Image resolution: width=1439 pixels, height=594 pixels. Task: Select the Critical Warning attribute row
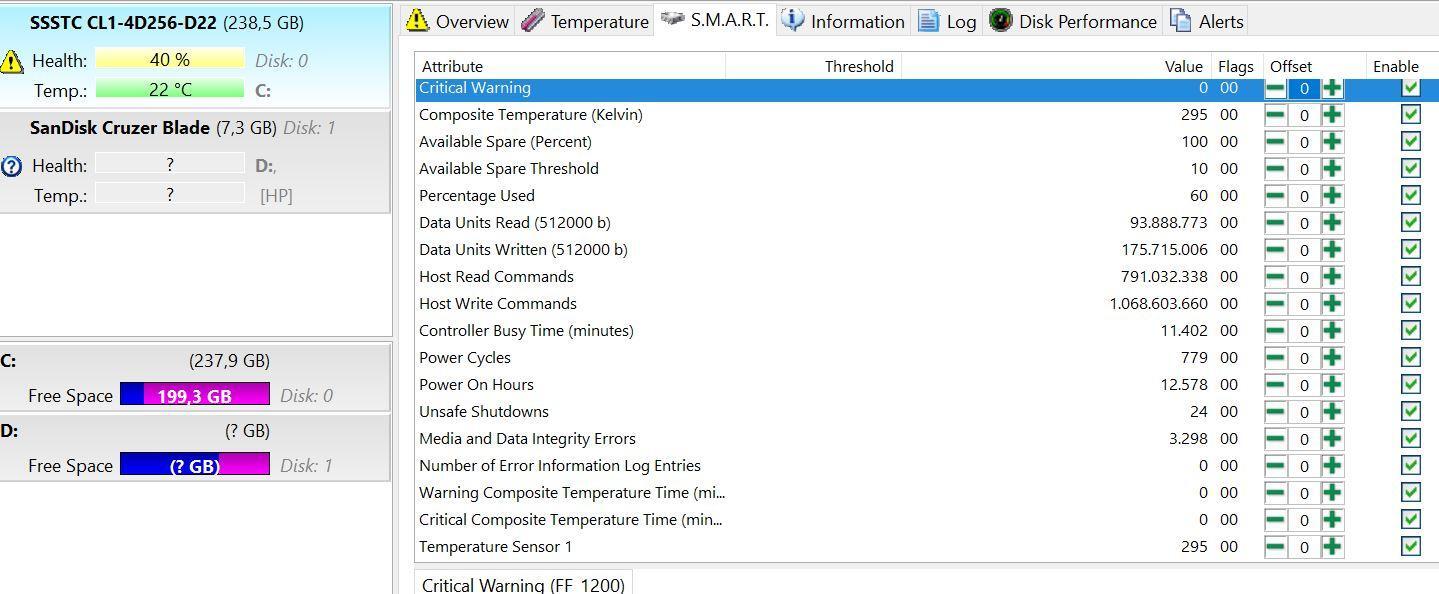927,89
